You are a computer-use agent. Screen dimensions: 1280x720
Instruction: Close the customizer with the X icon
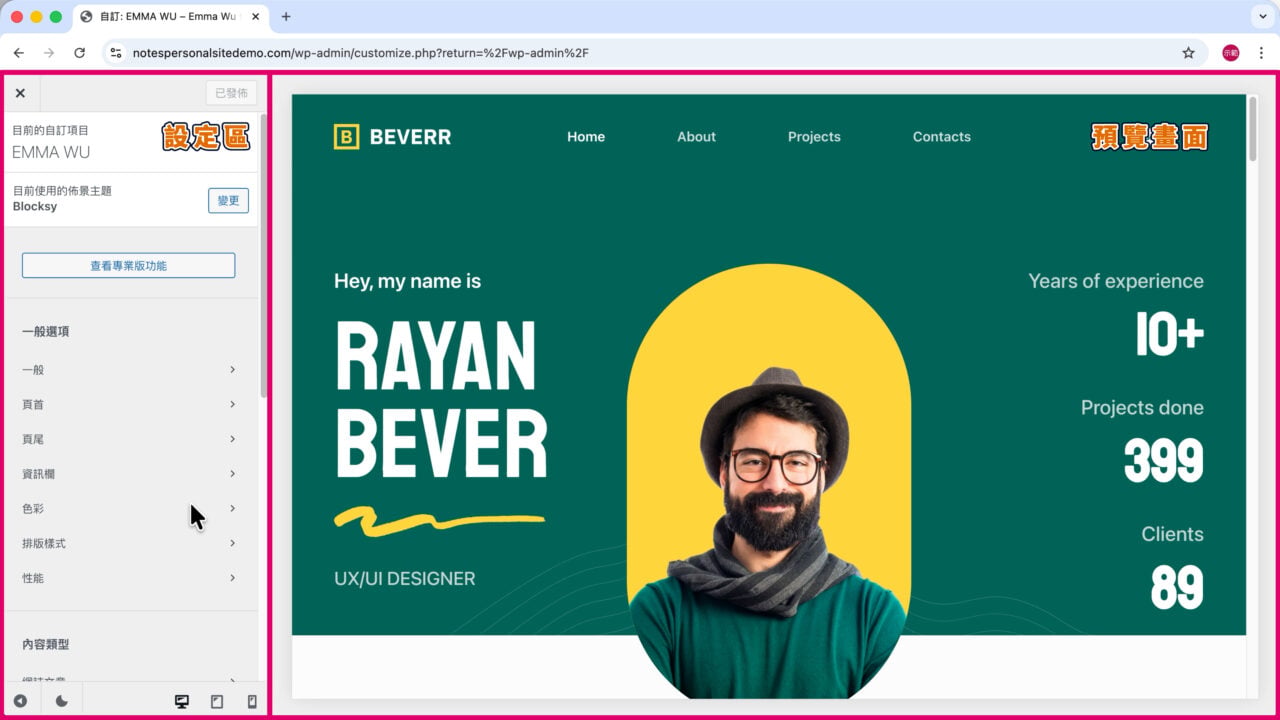(x=20, y=93)
